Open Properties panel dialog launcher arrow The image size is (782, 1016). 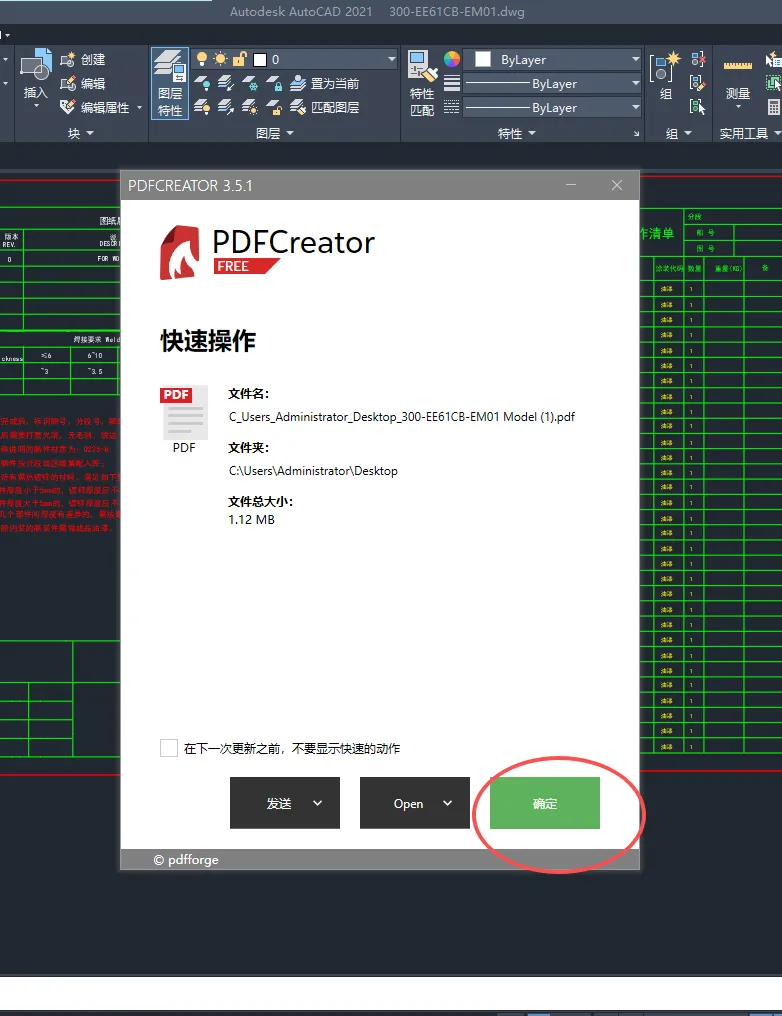click(636, 133)
